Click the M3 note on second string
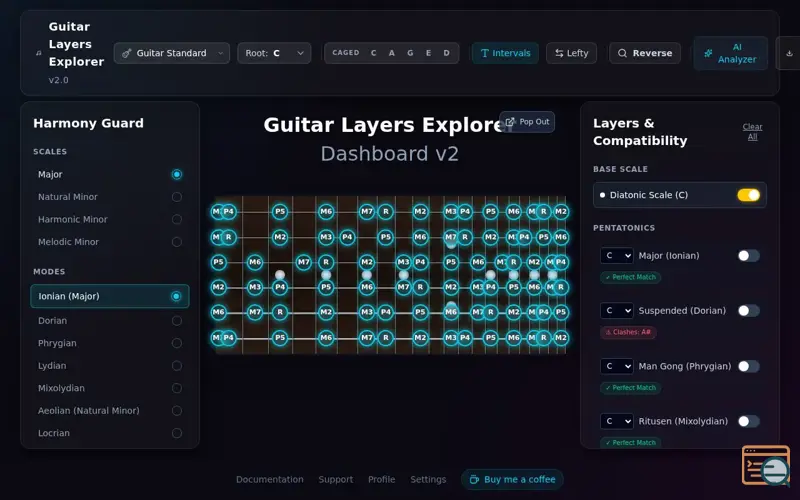The height and width of the screenshot is (500, 800). tap(326, 237)
